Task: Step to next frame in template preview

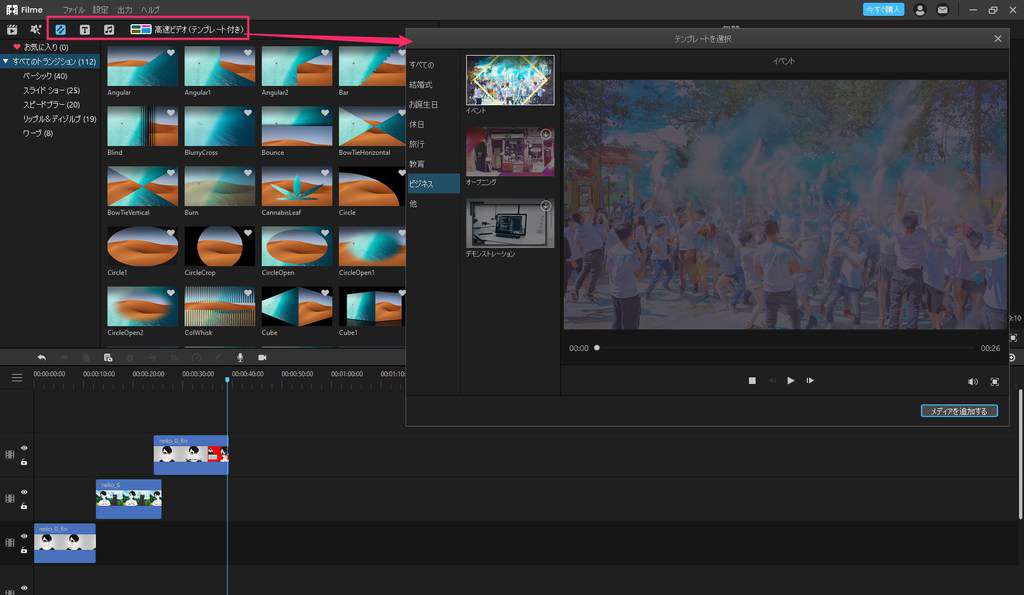Action: pos(810,381)
